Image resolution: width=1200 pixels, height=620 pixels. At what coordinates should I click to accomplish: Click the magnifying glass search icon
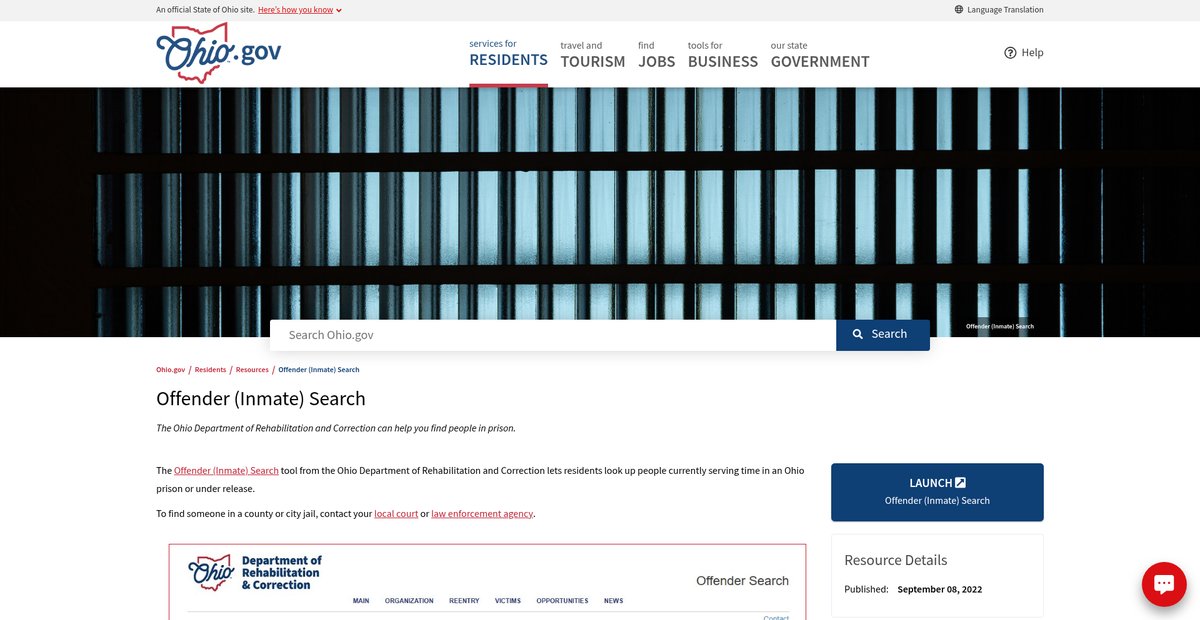(858, 335)
